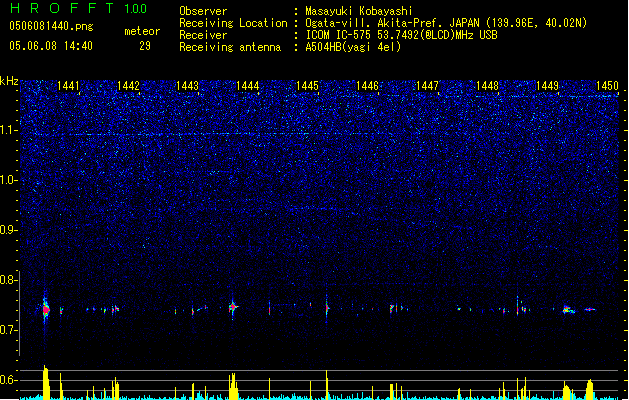629x400 pixels.
Task: Click the kHz axis unit label
Action: click(9, 81)
